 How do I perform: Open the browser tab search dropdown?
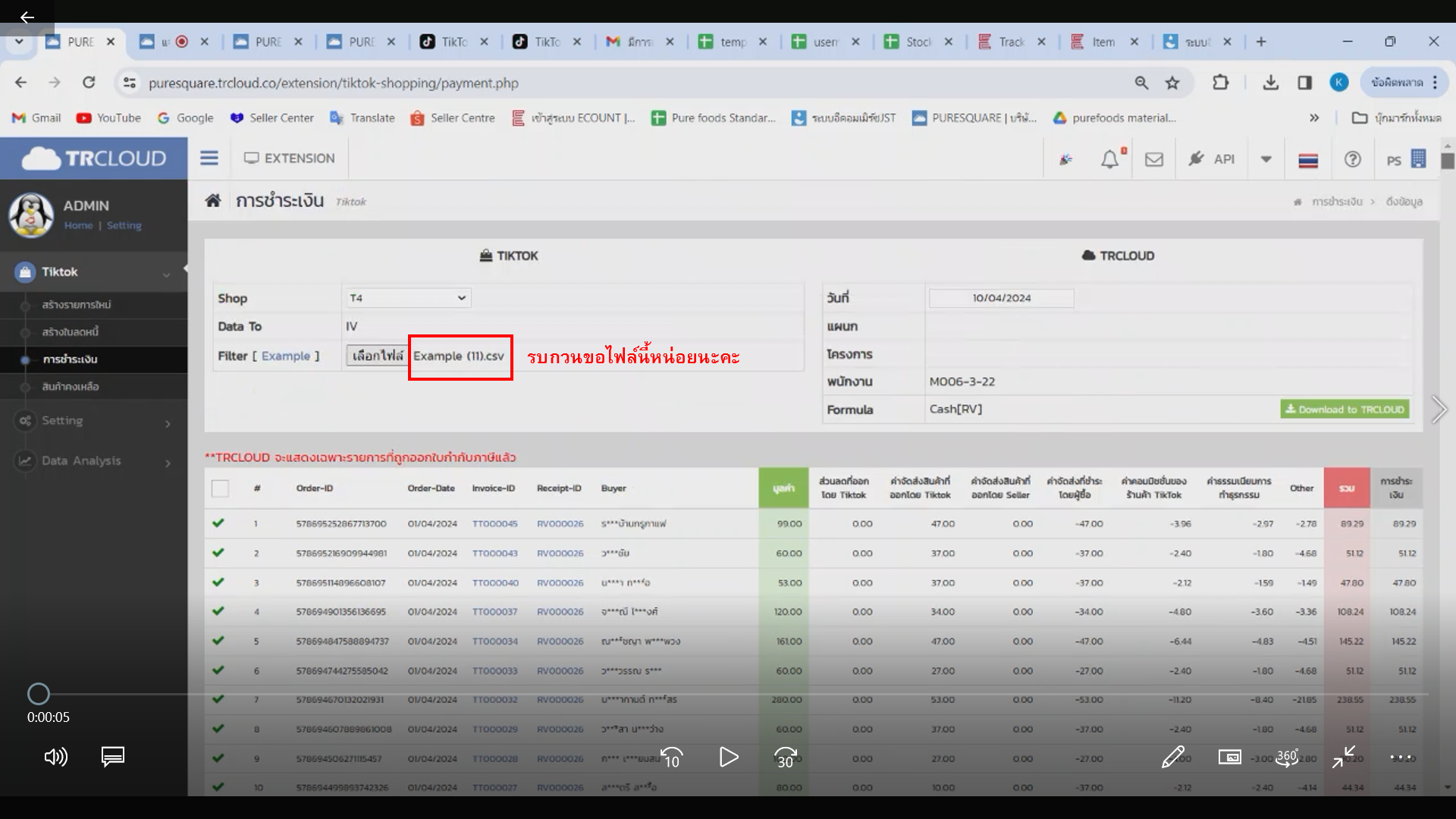click(19, 42)
